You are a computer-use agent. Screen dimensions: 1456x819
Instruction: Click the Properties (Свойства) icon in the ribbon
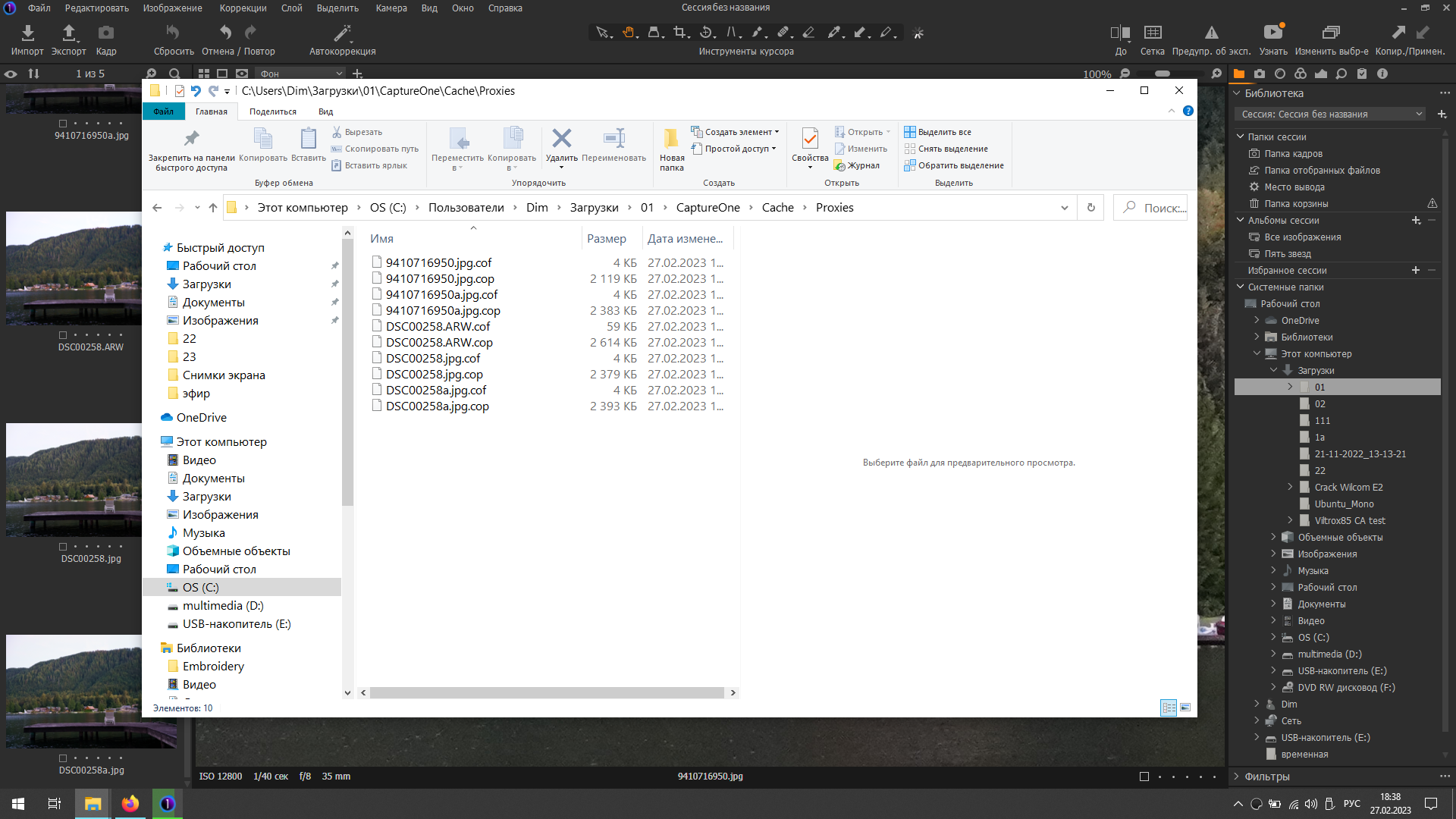pos(809,138)
